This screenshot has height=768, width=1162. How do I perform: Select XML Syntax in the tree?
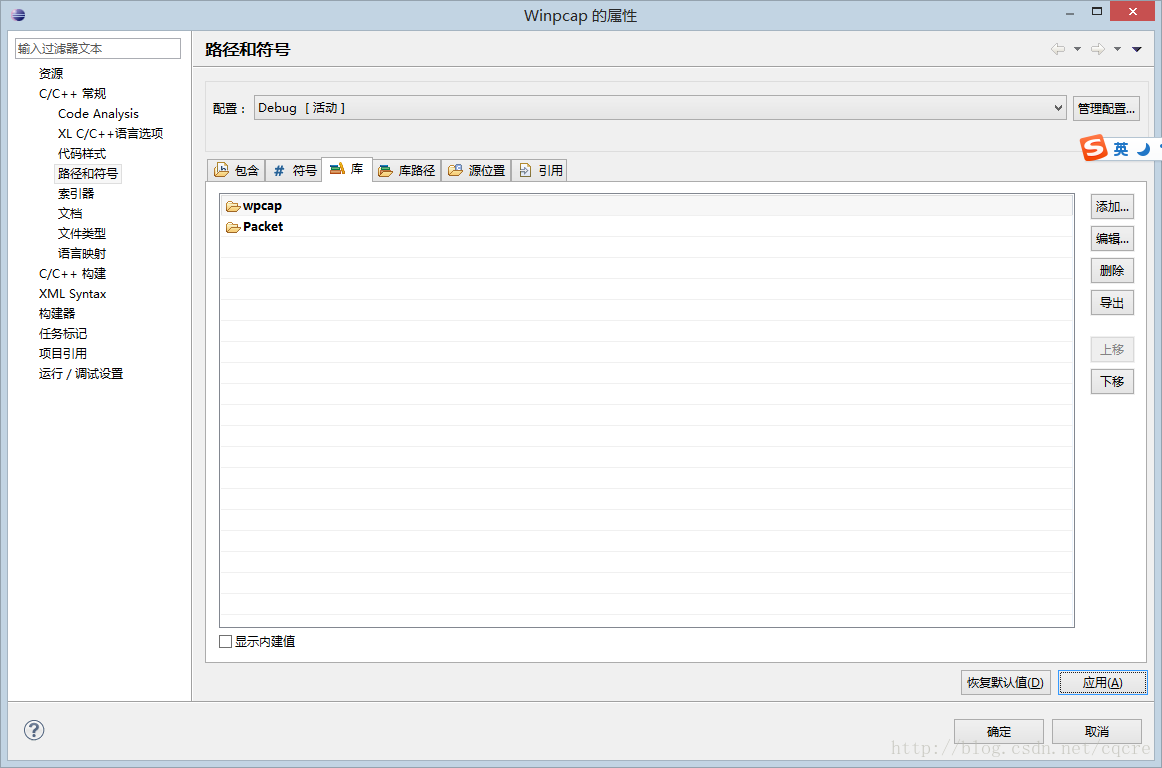[x=73, y=294]
